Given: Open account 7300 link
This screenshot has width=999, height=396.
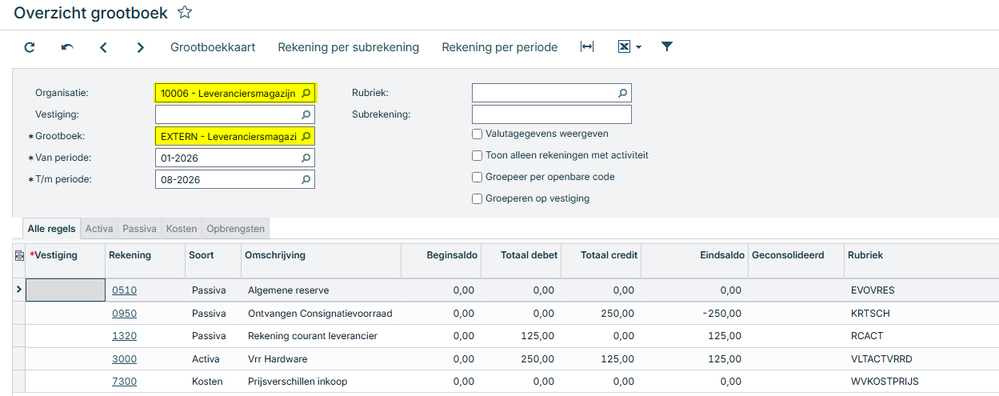Looking at the screenshot, I should [x=124, y=382].
